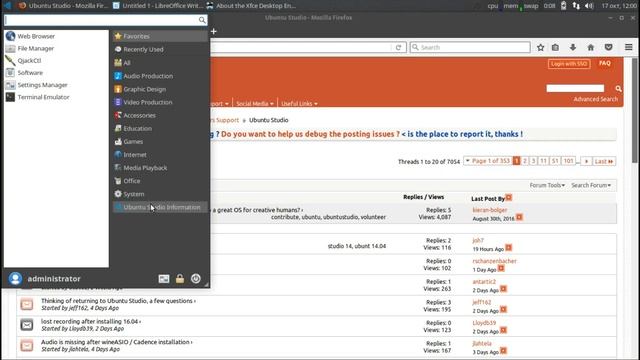Image resolution: width=640 pixels, height=360 pixels.
Task: Jump to forum page 51
Action: click(555, 161)
